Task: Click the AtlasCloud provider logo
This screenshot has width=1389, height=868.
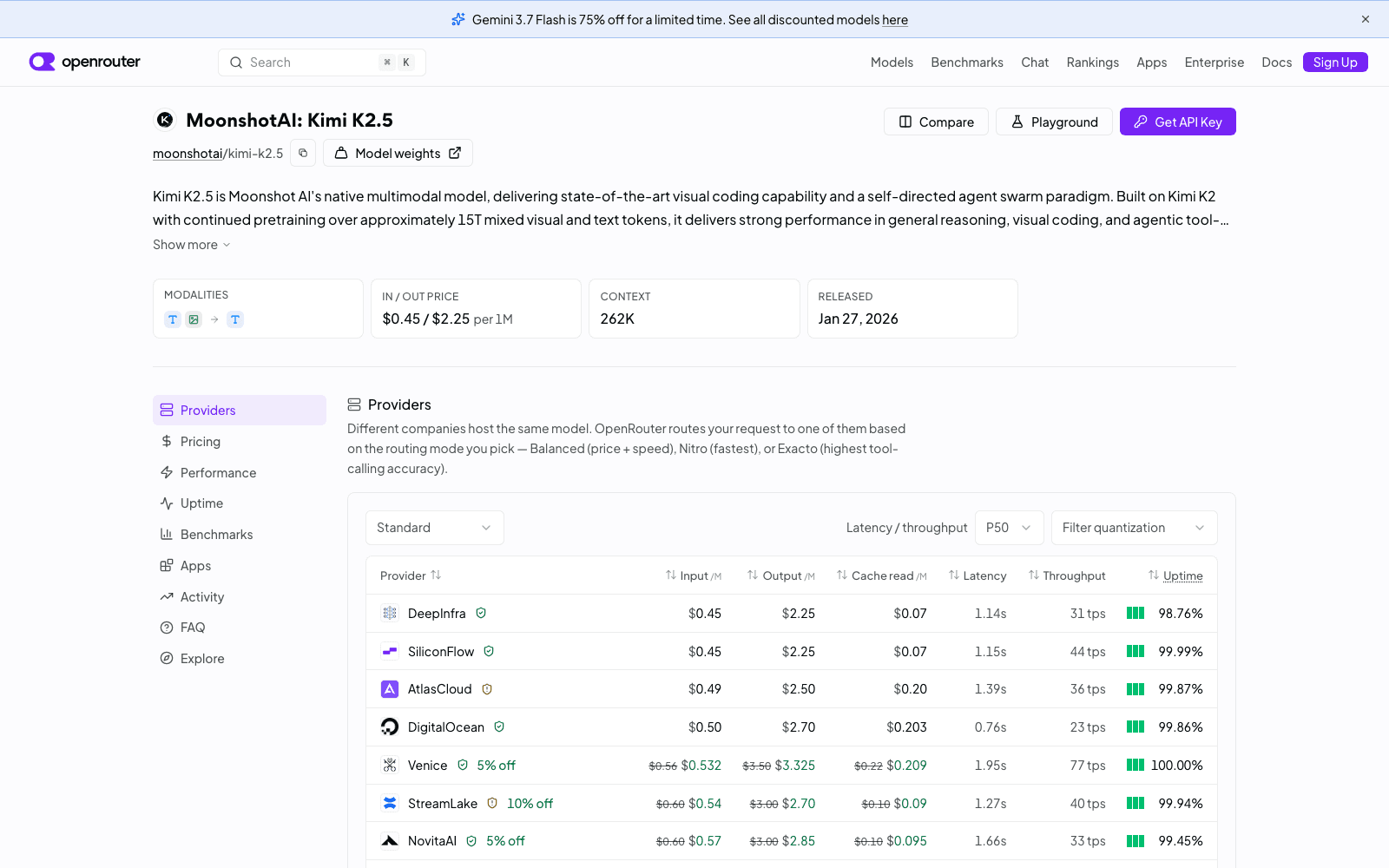Action: coord(390,689)
